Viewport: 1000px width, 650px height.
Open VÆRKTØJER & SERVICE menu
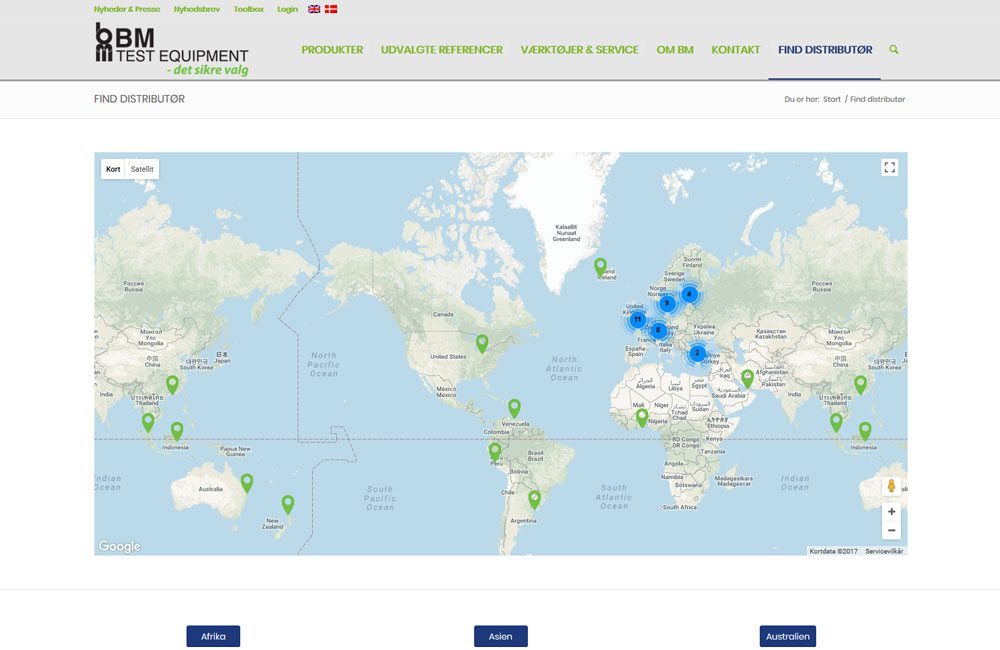point(579,50)
